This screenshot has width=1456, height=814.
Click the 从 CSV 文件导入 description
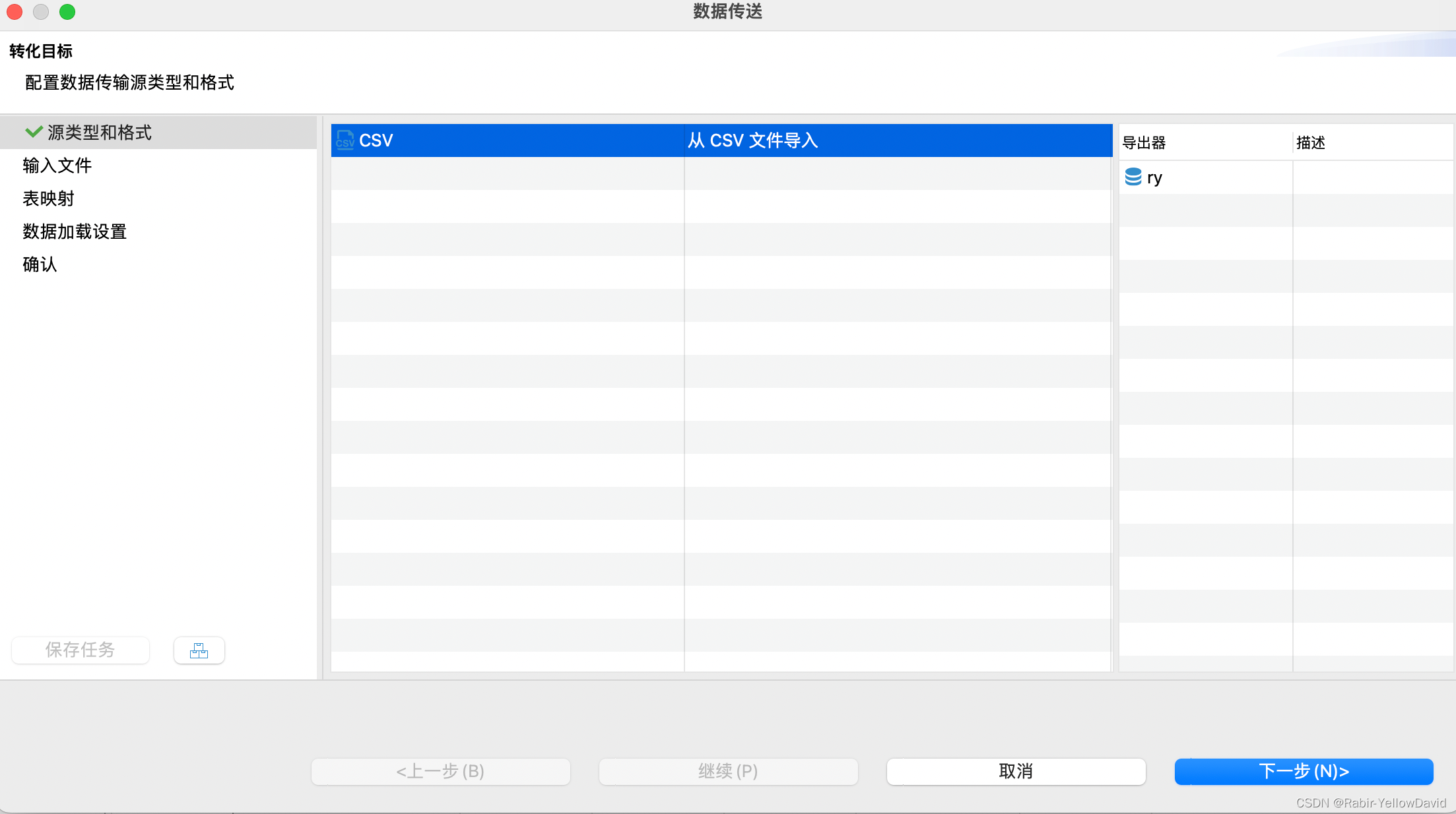pos(753,141)
